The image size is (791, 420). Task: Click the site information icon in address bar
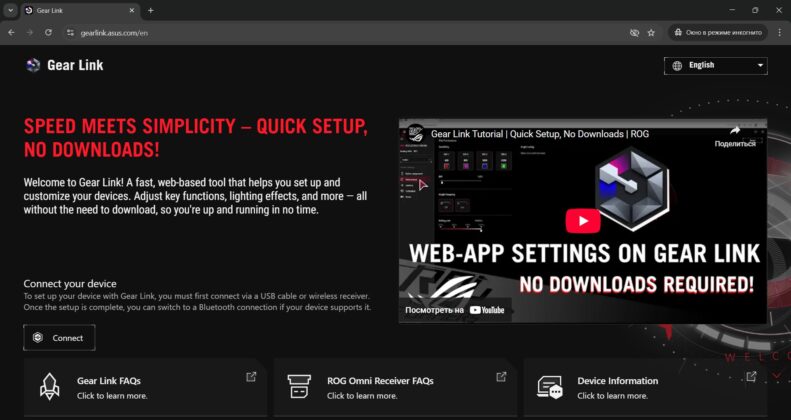71,33
